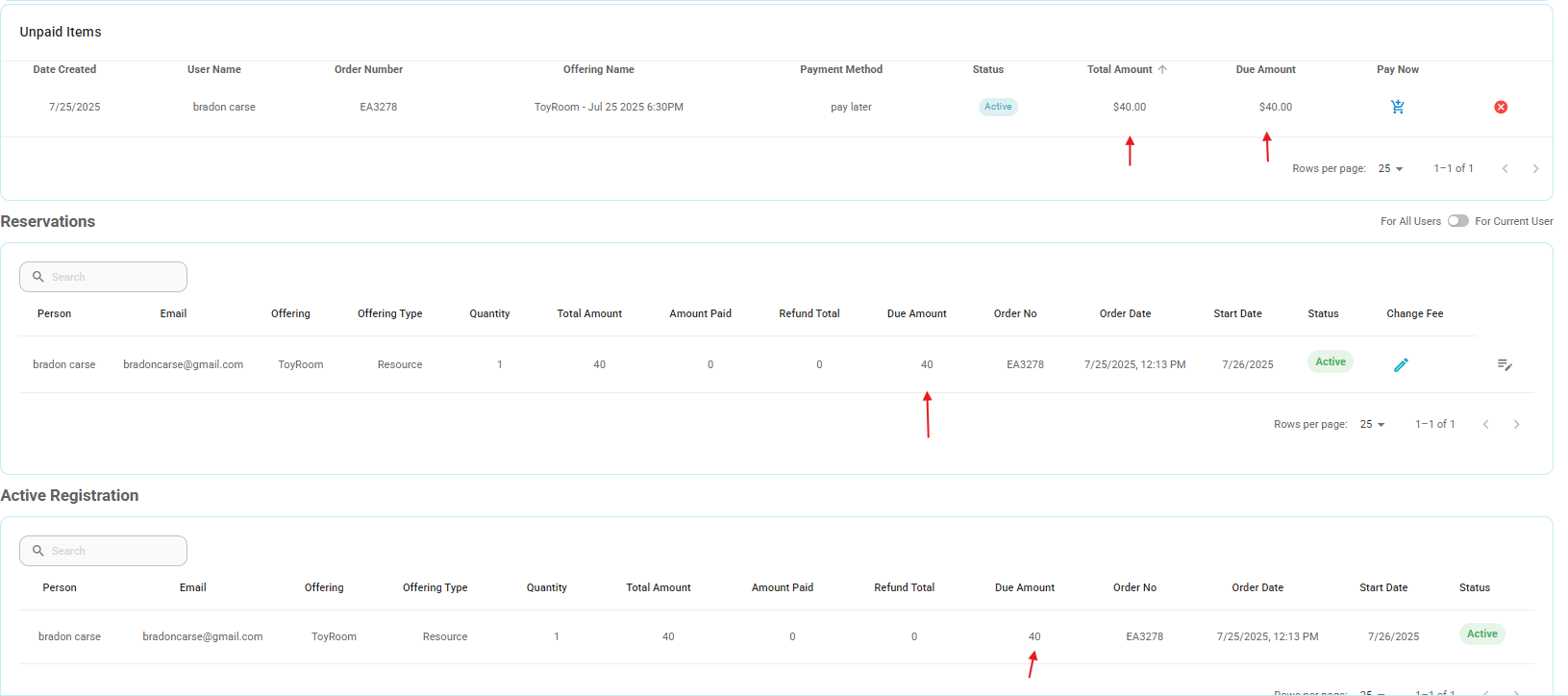
Task: Click the Unpaid Items section title
Action: tap(61, 32)
